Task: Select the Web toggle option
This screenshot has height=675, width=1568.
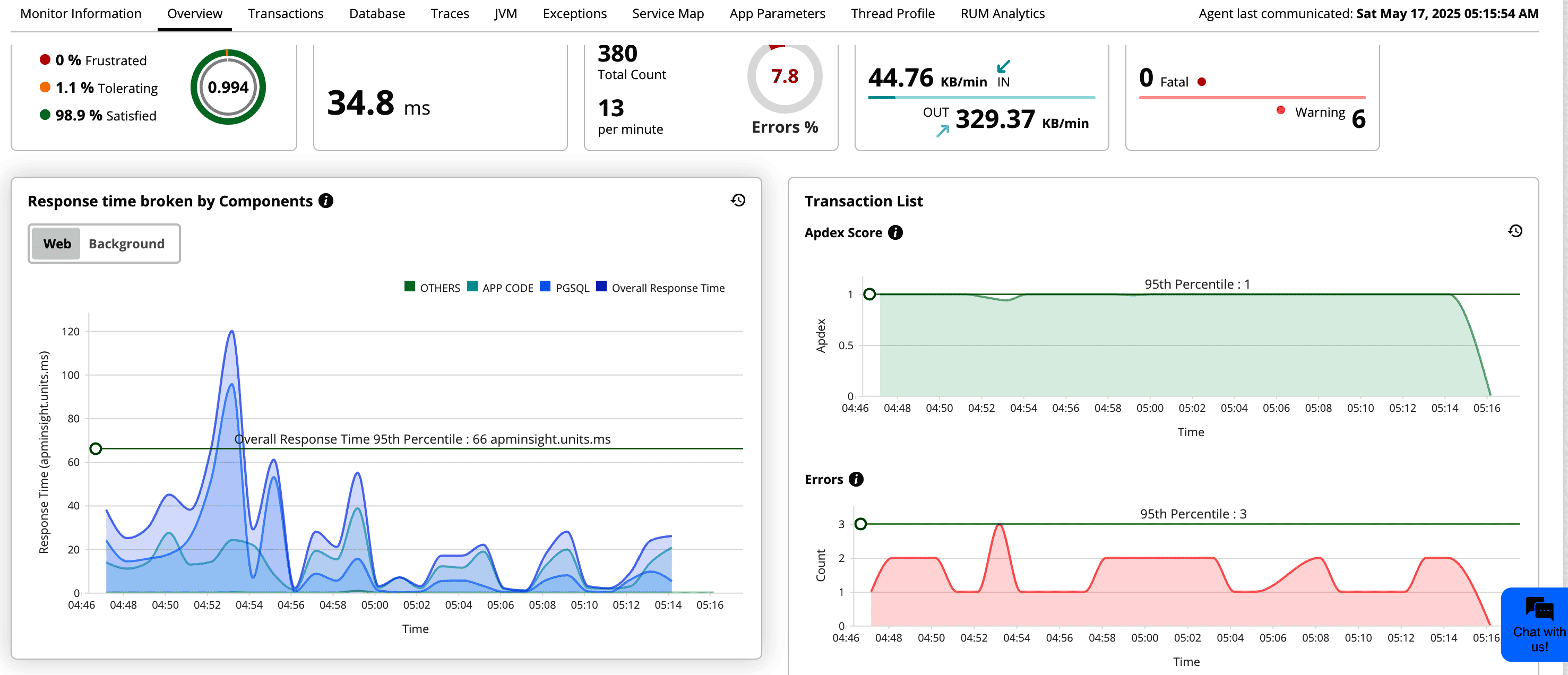Action: coord(57,244)
